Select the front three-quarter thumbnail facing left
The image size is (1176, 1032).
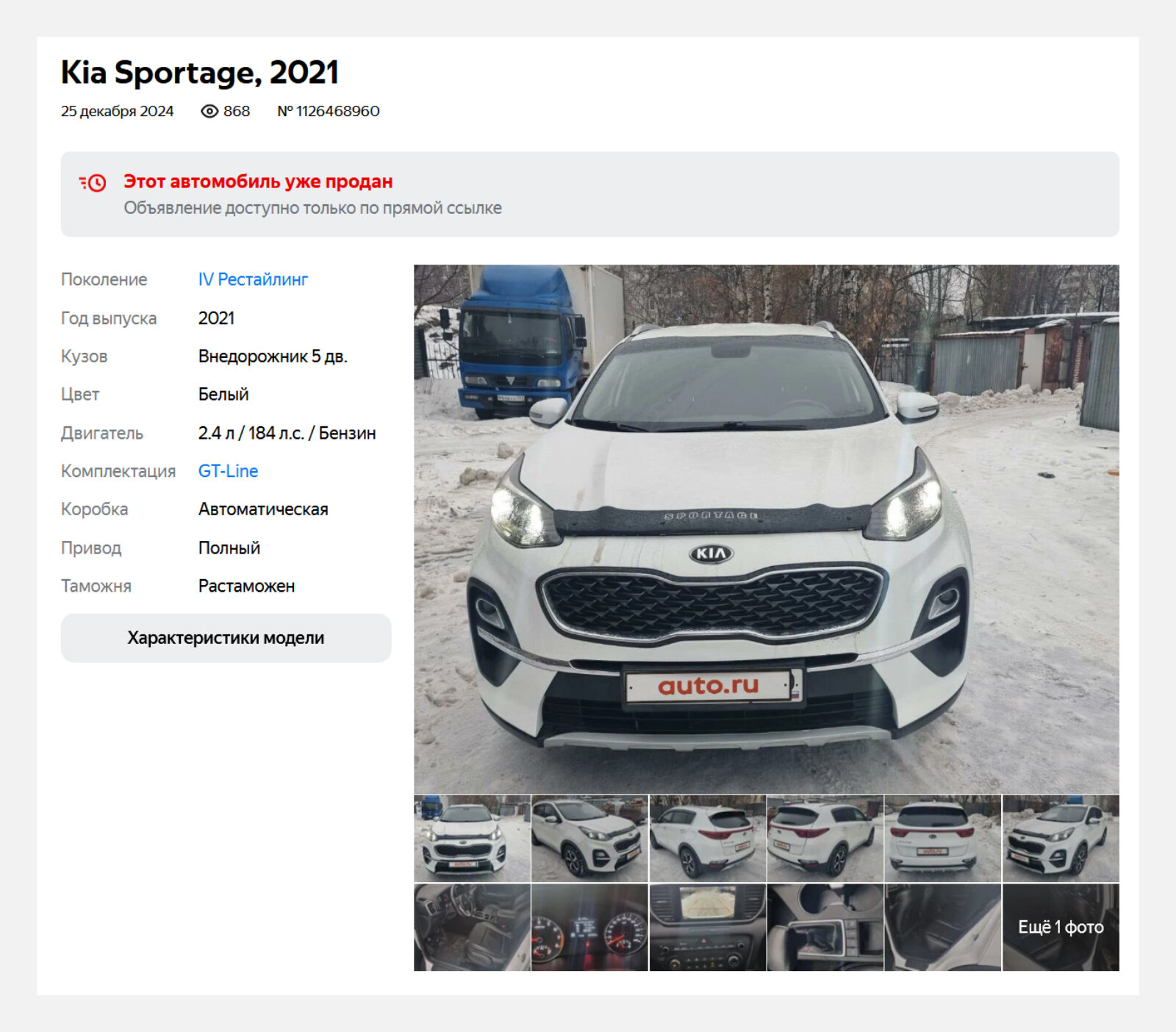click(1061, 839)
